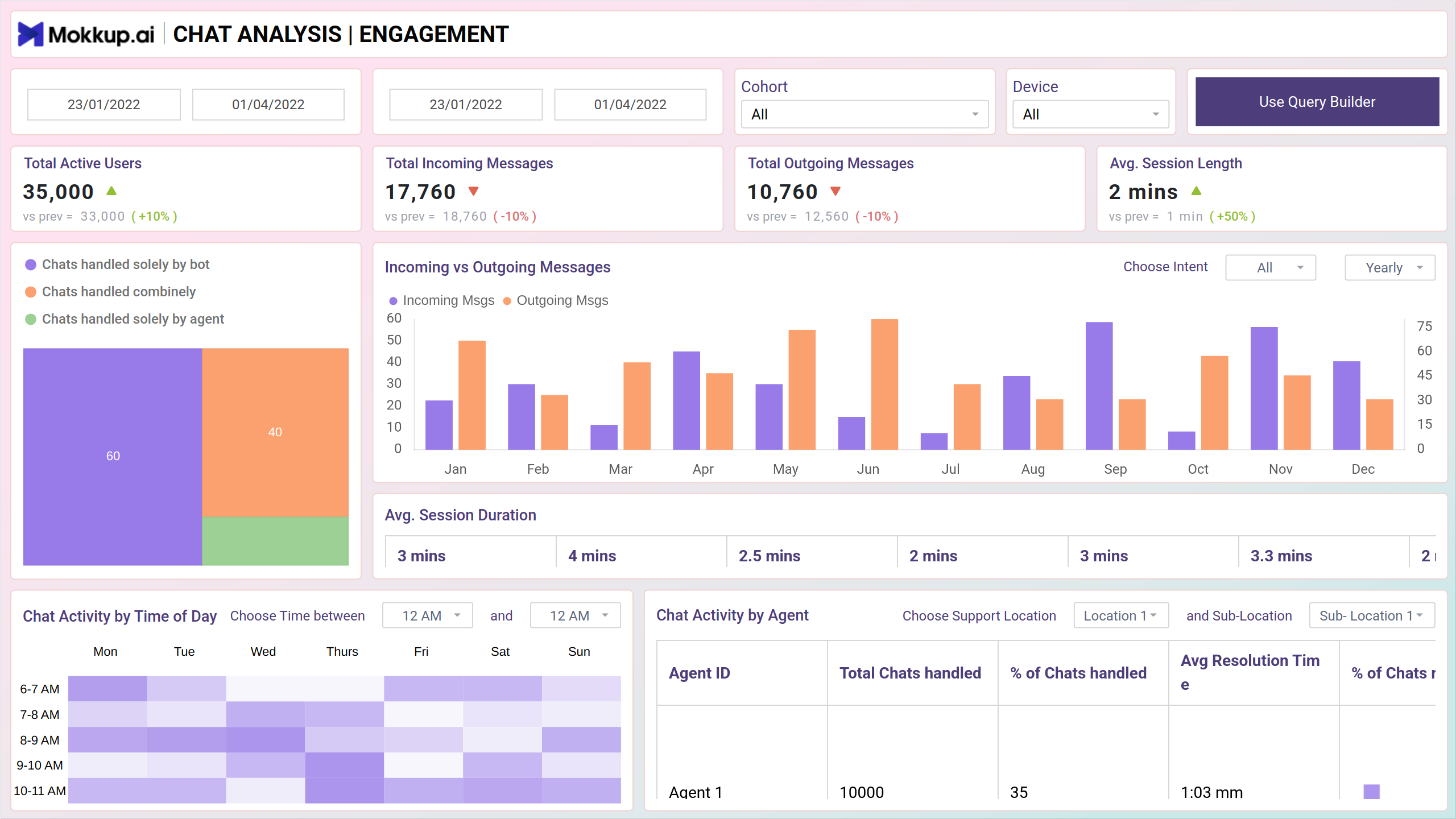Click the Apr incoming purple bar
This screenshot has width=1456, height=819.
686,400
